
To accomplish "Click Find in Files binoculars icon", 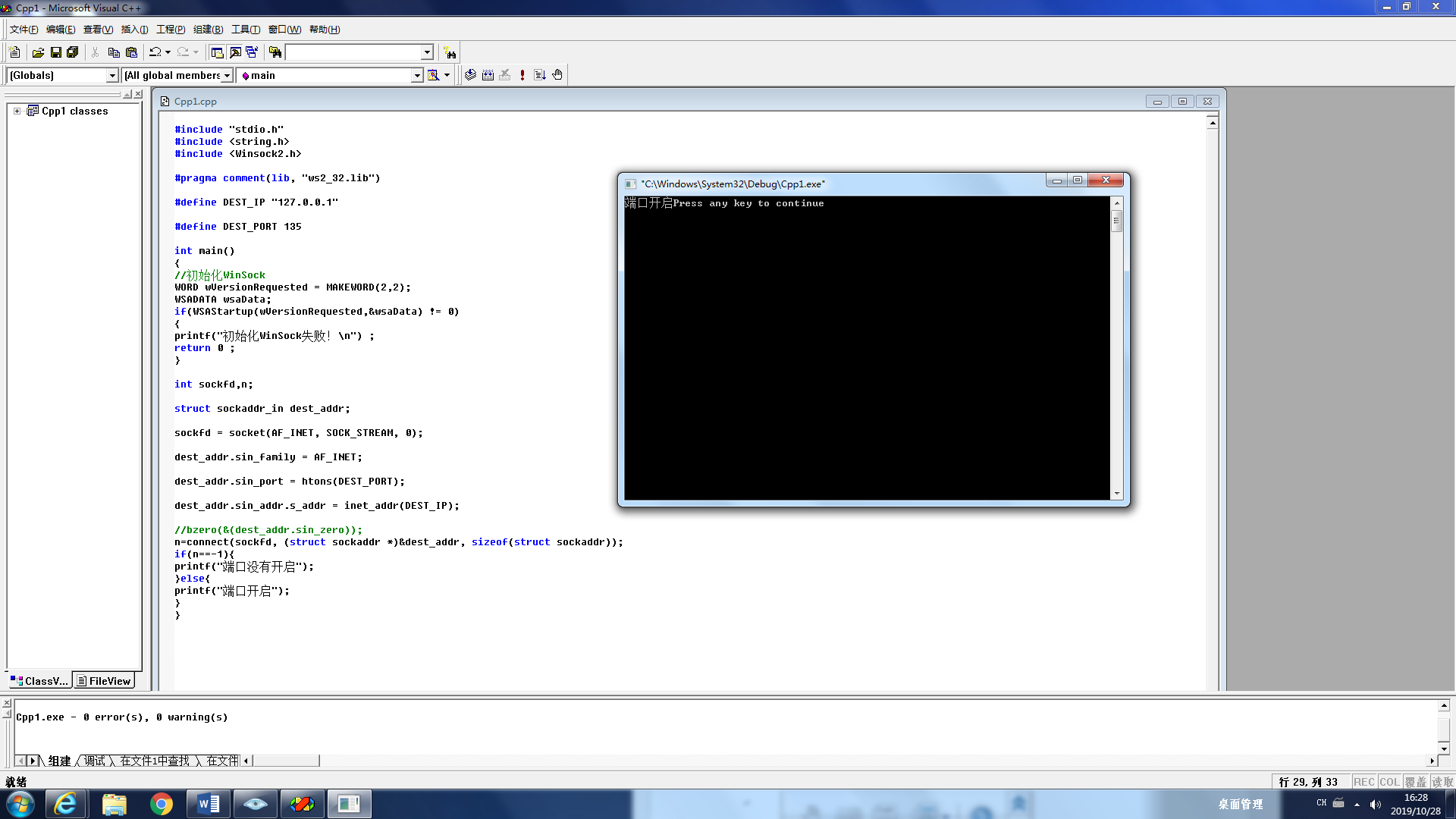I will tap(275, 52).
